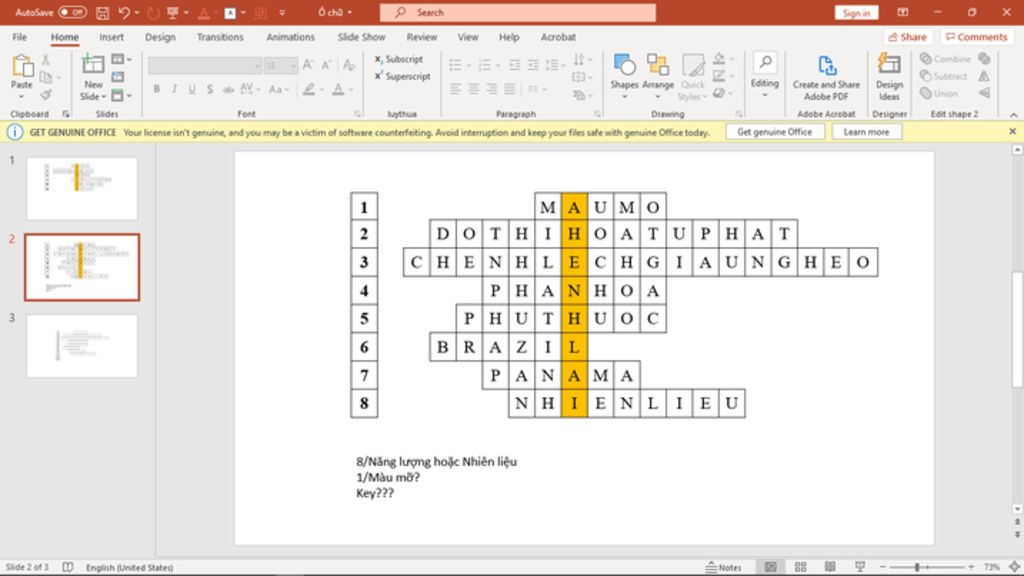Go to the Slide Show tab
This screenshot has height=576, width=1024.
[x=361, y=37]
